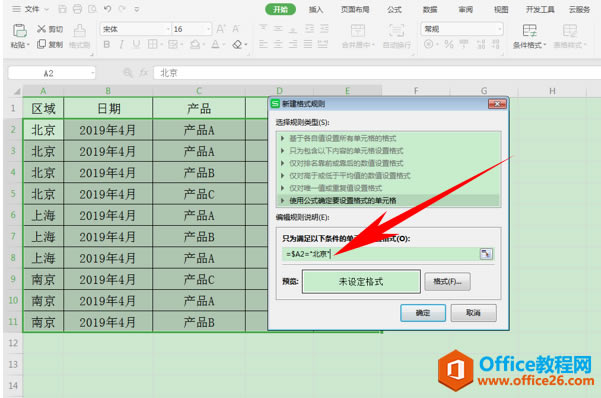The image size is (601, 398).
Task: Click the formula bar showing 北京
Action: click(377, 73)
